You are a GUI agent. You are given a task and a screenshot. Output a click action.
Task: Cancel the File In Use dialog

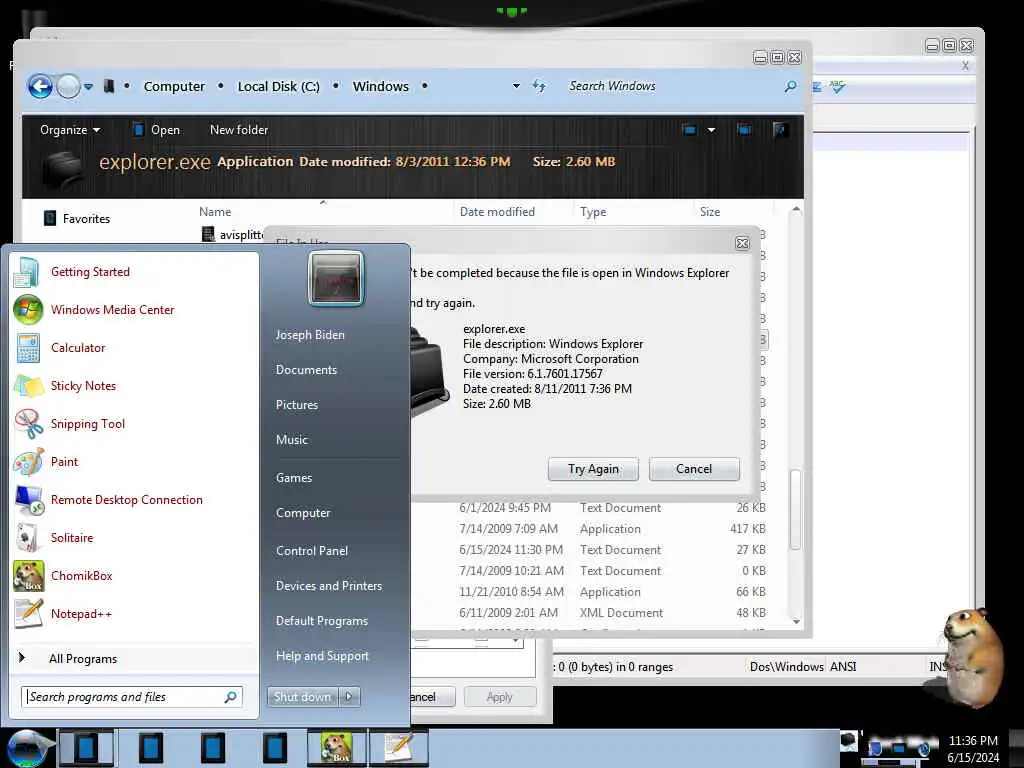[x=694, y=469]
